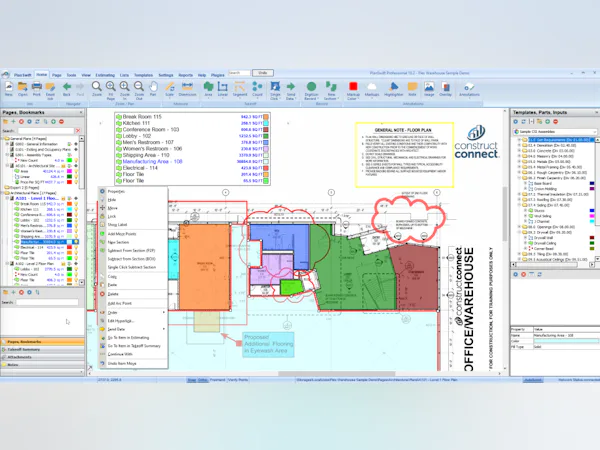Image resolution: width=600 pixels, height=450 pixels.
Task: Click the orange Break Room color swatch in the tree
Action: click(69, 204)
